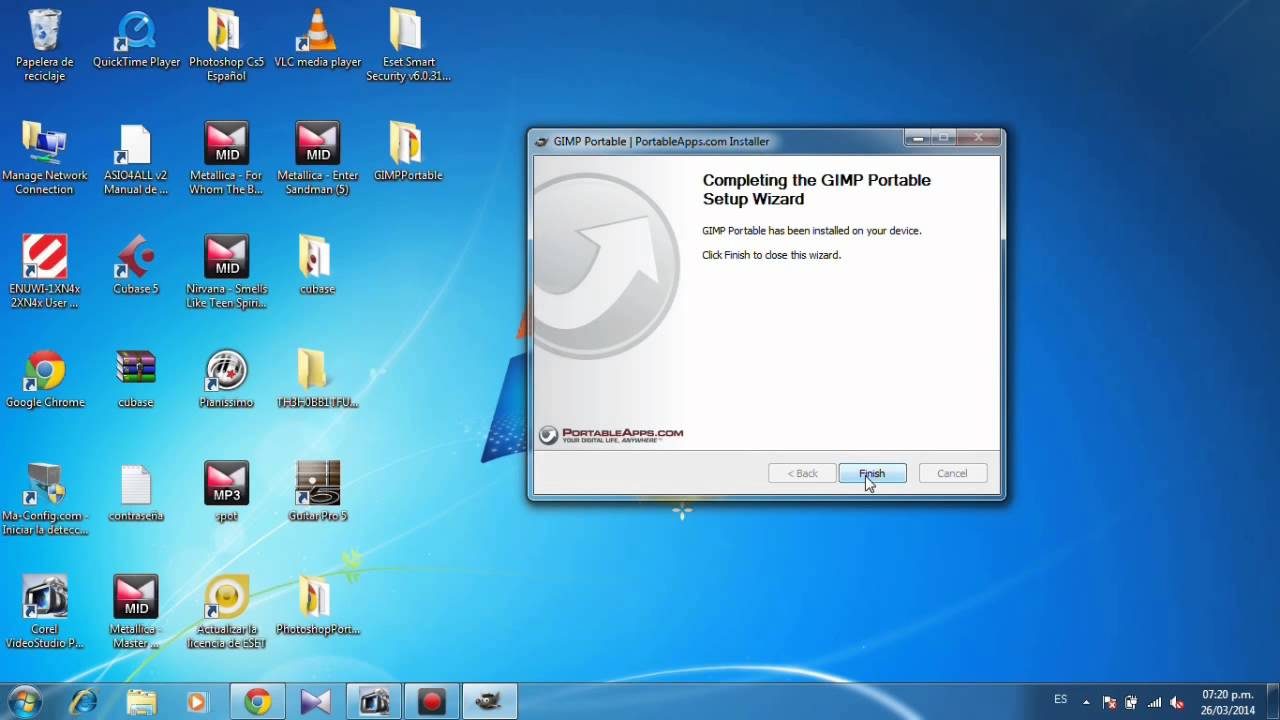Viewport: 1280px width, 720px height.
Task: Switch to Google Chrome on the taskbar
Action: [257, 702]
